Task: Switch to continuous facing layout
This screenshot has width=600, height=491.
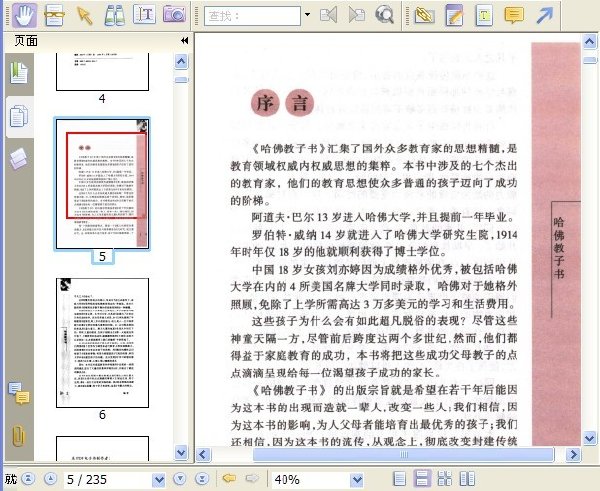Action: tap(445, 478)
